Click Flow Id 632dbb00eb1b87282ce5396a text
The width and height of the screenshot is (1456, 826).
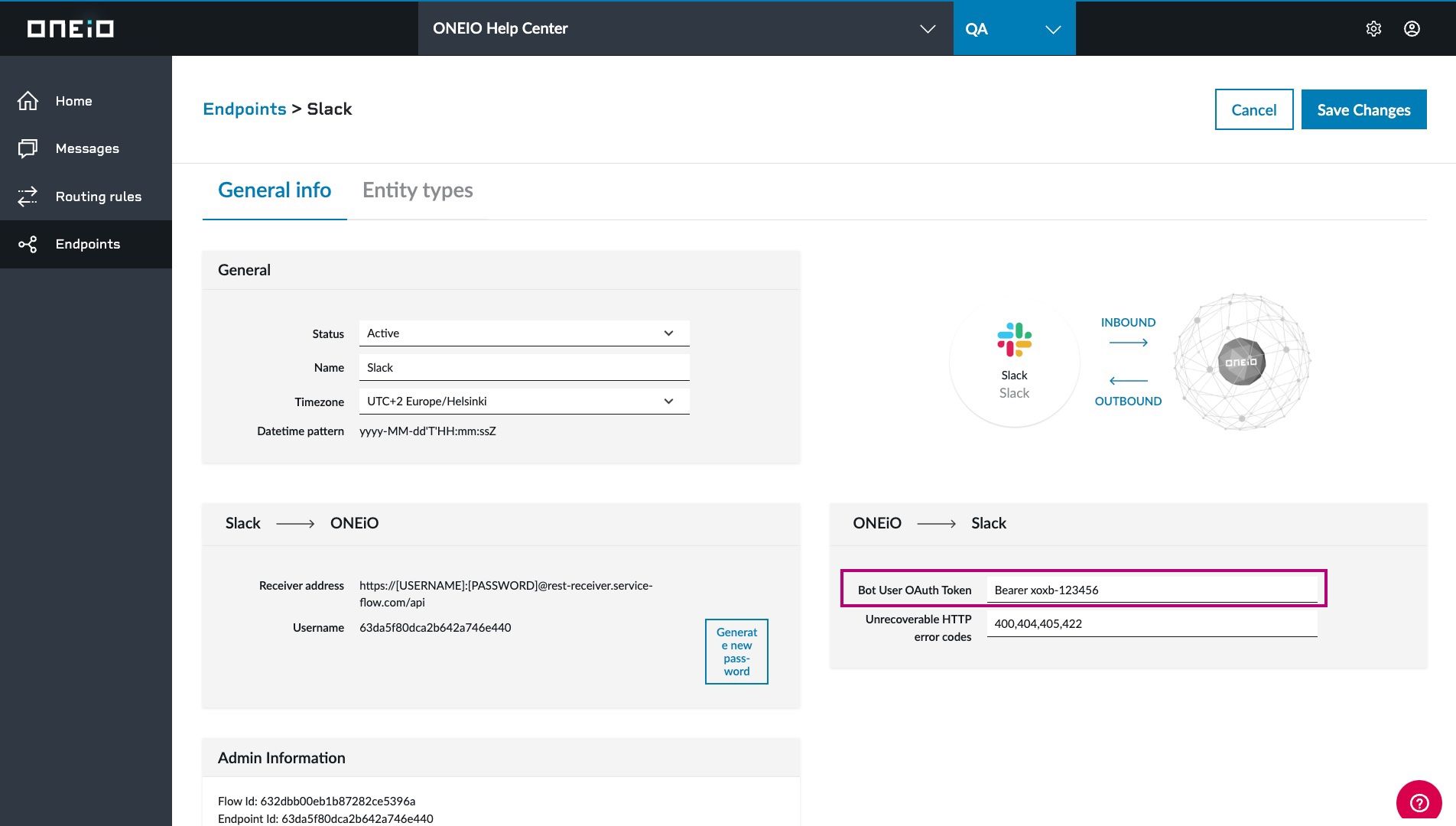click(317, 801)
